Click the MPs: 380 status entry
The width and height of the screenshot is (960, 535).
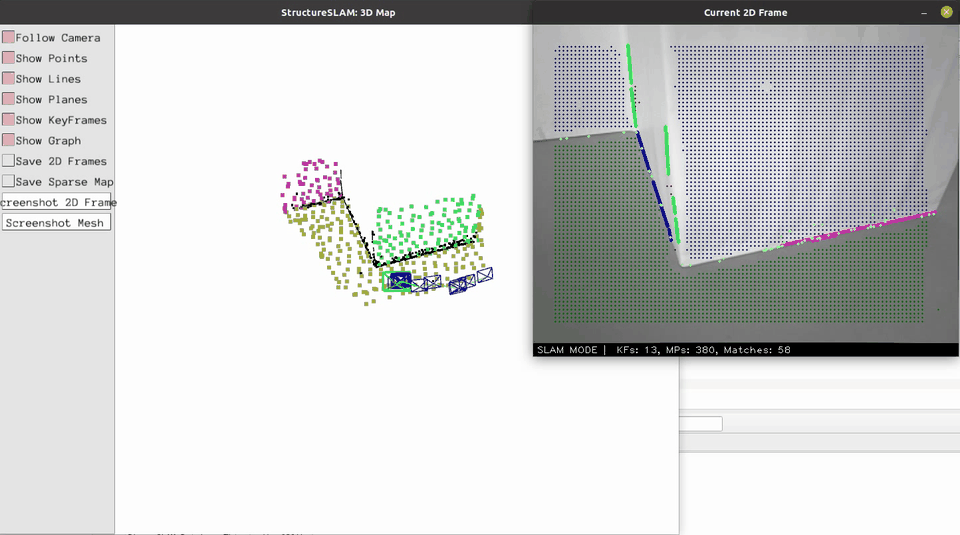tap(691, 350)
